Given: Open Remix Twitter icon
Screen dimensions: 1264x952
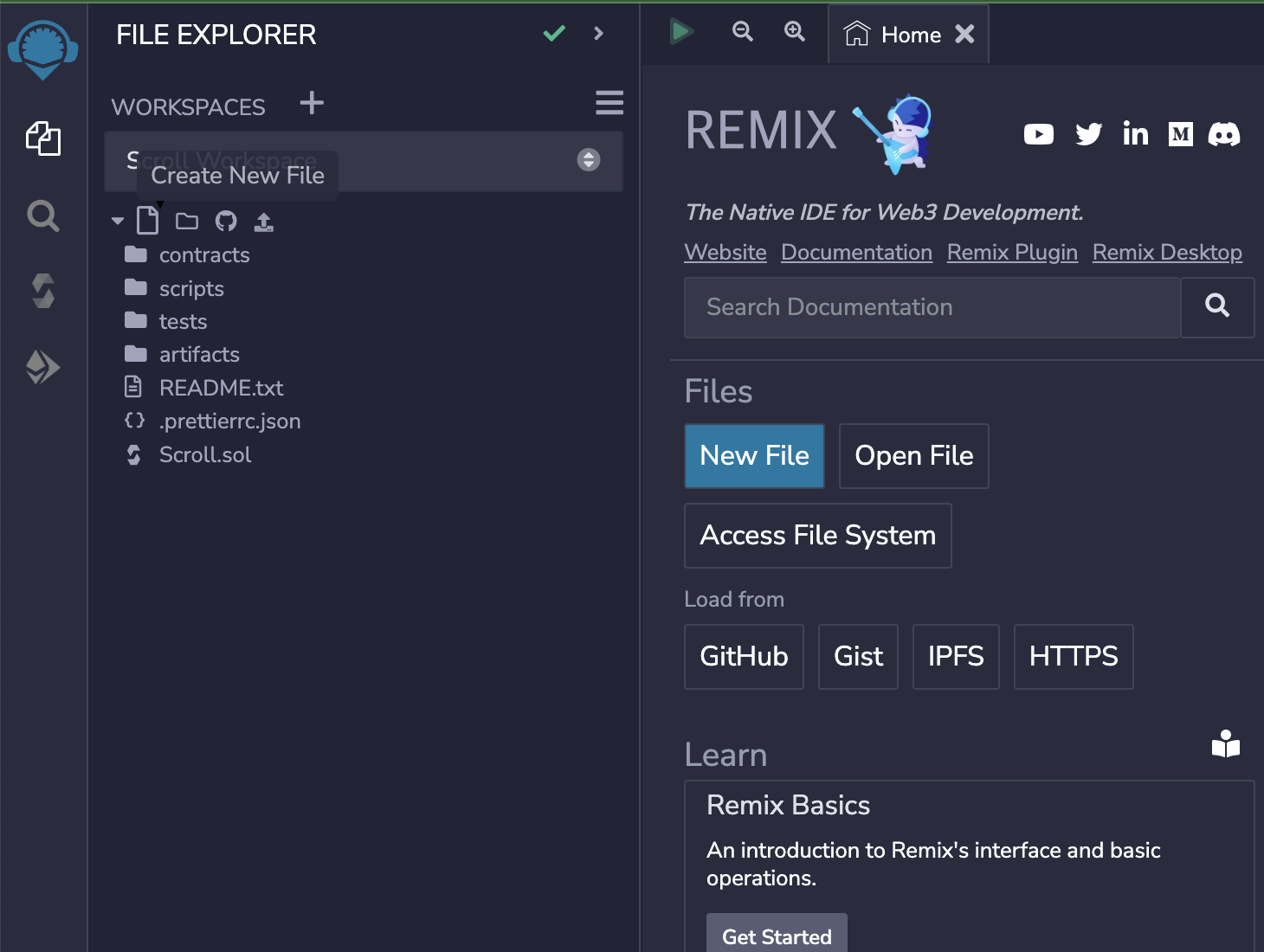Looking at the screenshot, I should pos(1088,134).
